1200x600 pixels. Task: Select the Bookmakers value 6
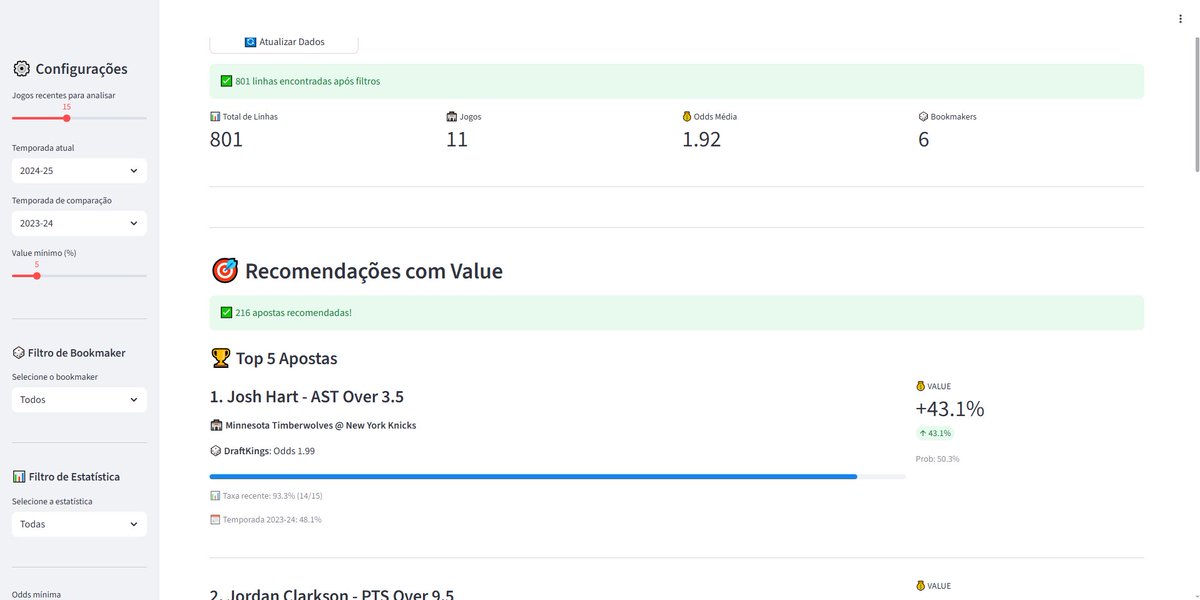(924, 140)
